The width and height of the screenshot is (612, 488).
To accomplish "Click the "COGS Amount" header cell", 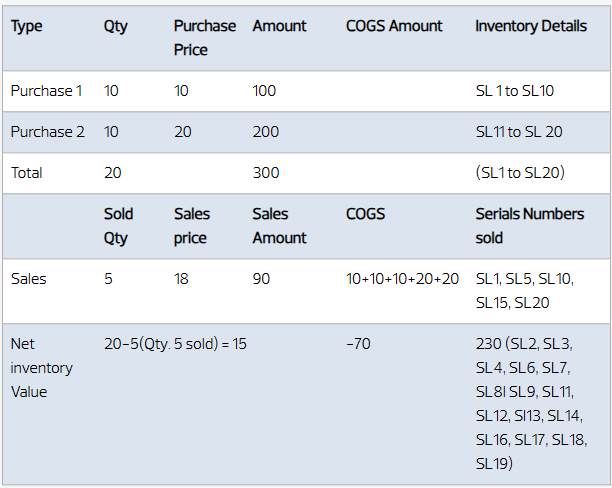I will [x=394, y=27].
